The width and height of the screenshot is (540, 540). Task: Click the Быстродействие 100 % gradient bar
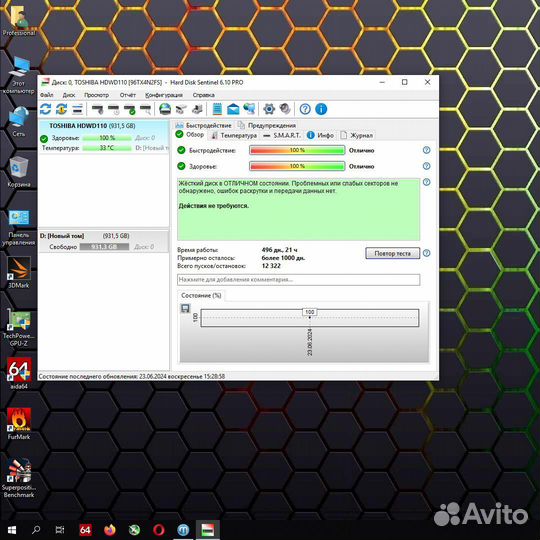click(x=297, y=150)
